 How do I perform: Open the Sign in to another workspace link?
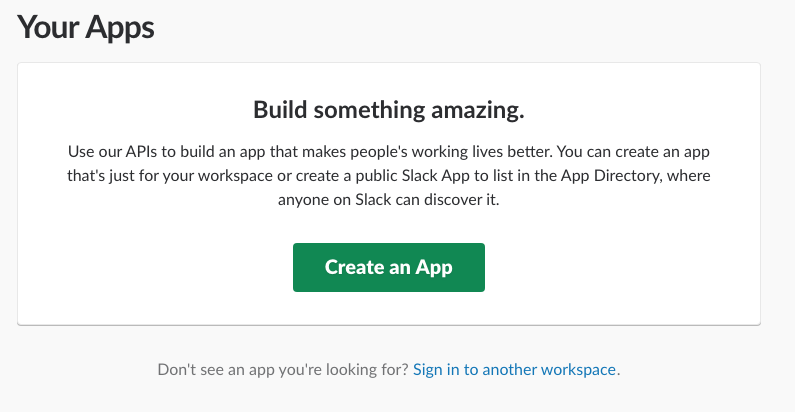tap(516, 369)
